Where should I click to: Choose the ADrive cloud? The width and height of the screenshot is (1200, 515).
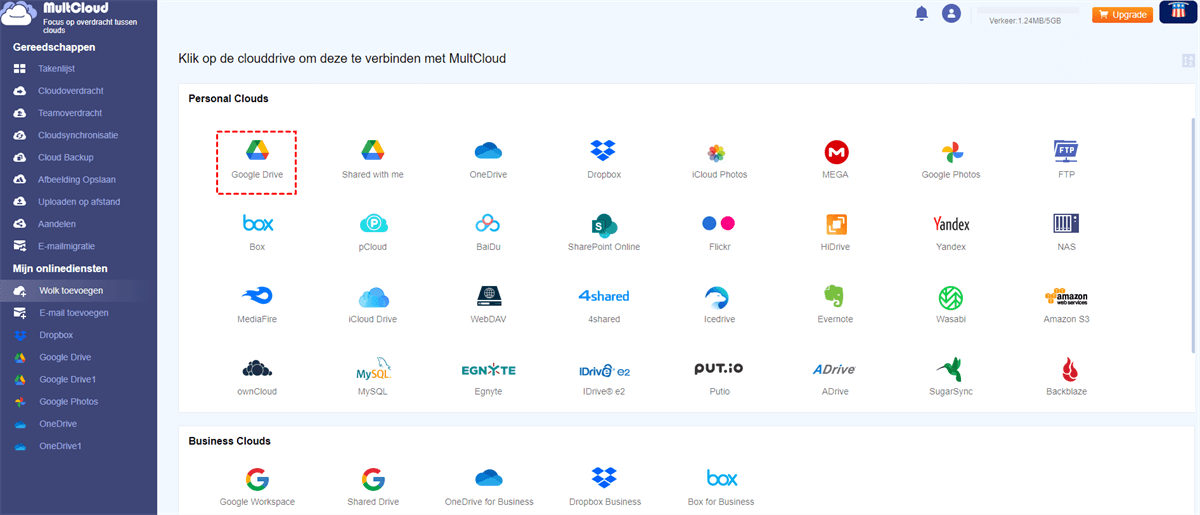(x=836, y=377)
